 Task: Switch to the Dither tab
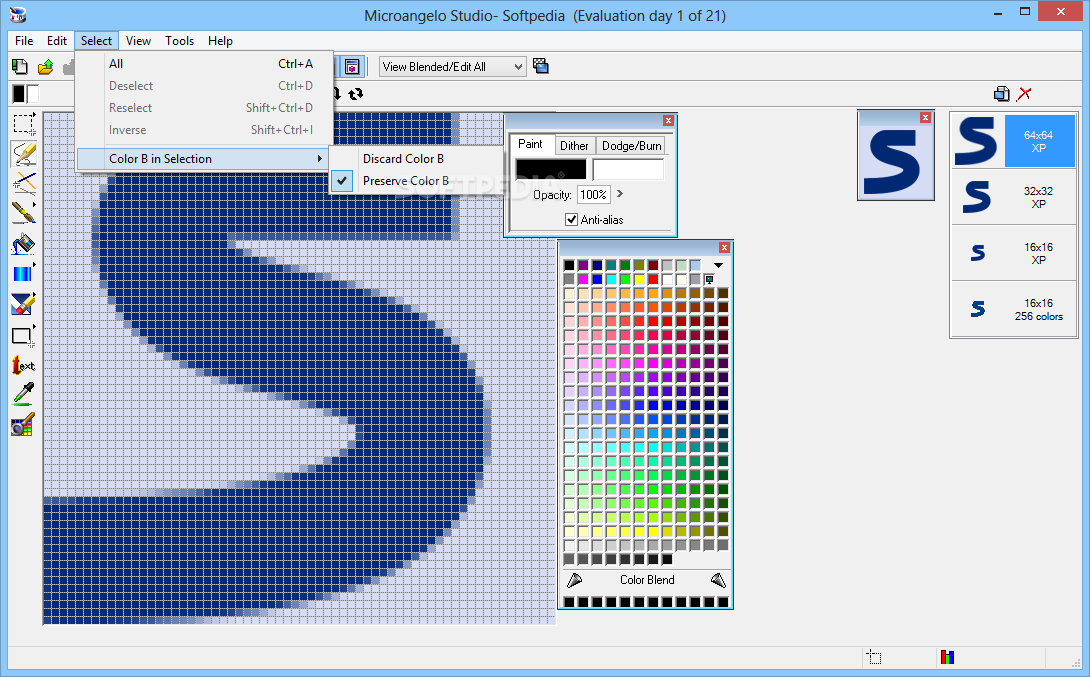pyautogui.click(x=574, y=145)
